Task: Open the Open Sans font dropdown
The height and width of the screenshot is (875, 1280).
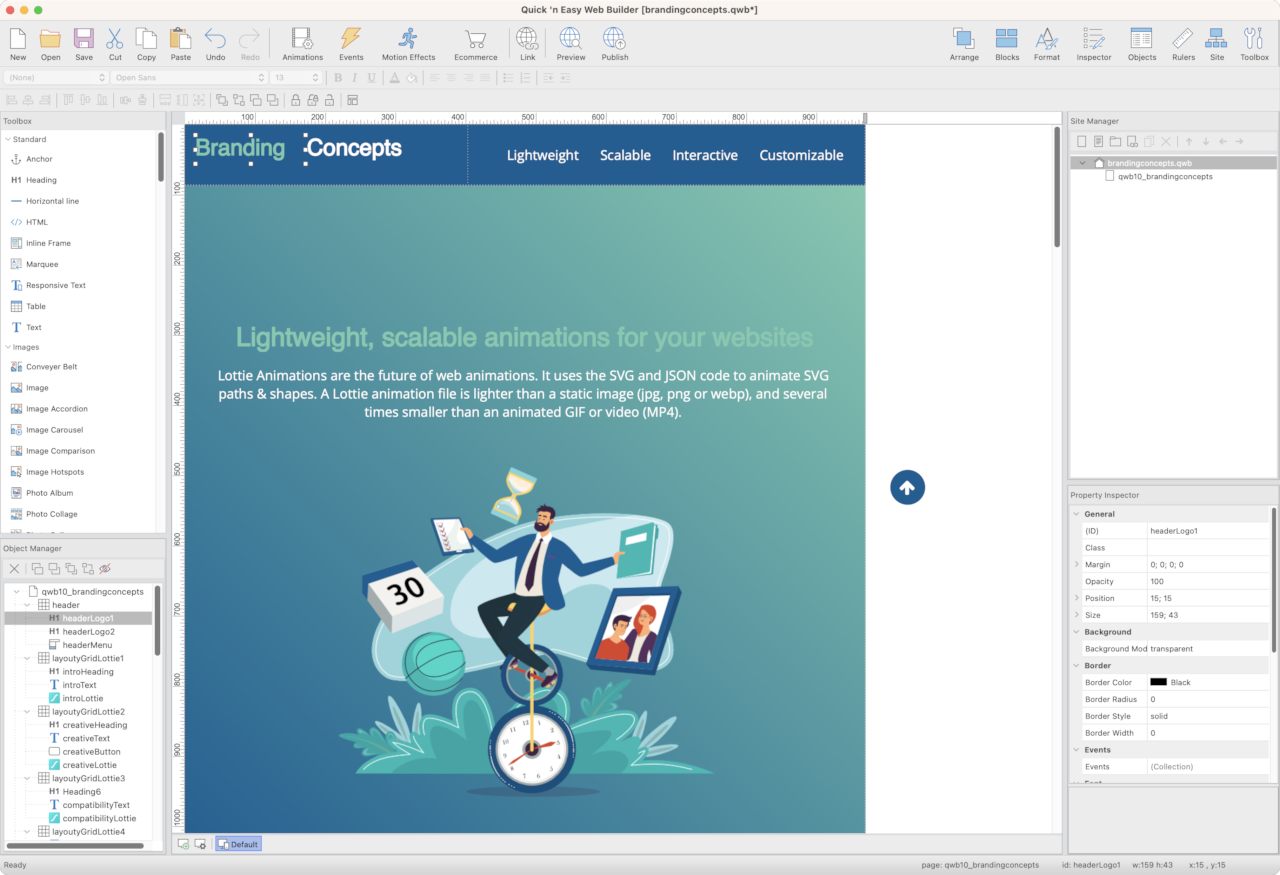Action: pyautogui.click(x=188, y=78)
